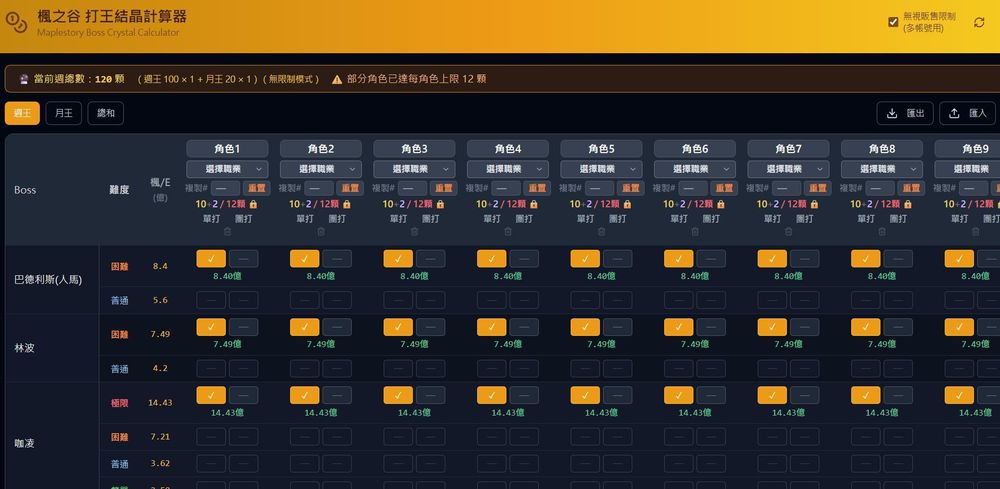This screenshot has height=489, width=1000.
Task: Click the 匯入 import button
Action: tap(967, 113)
